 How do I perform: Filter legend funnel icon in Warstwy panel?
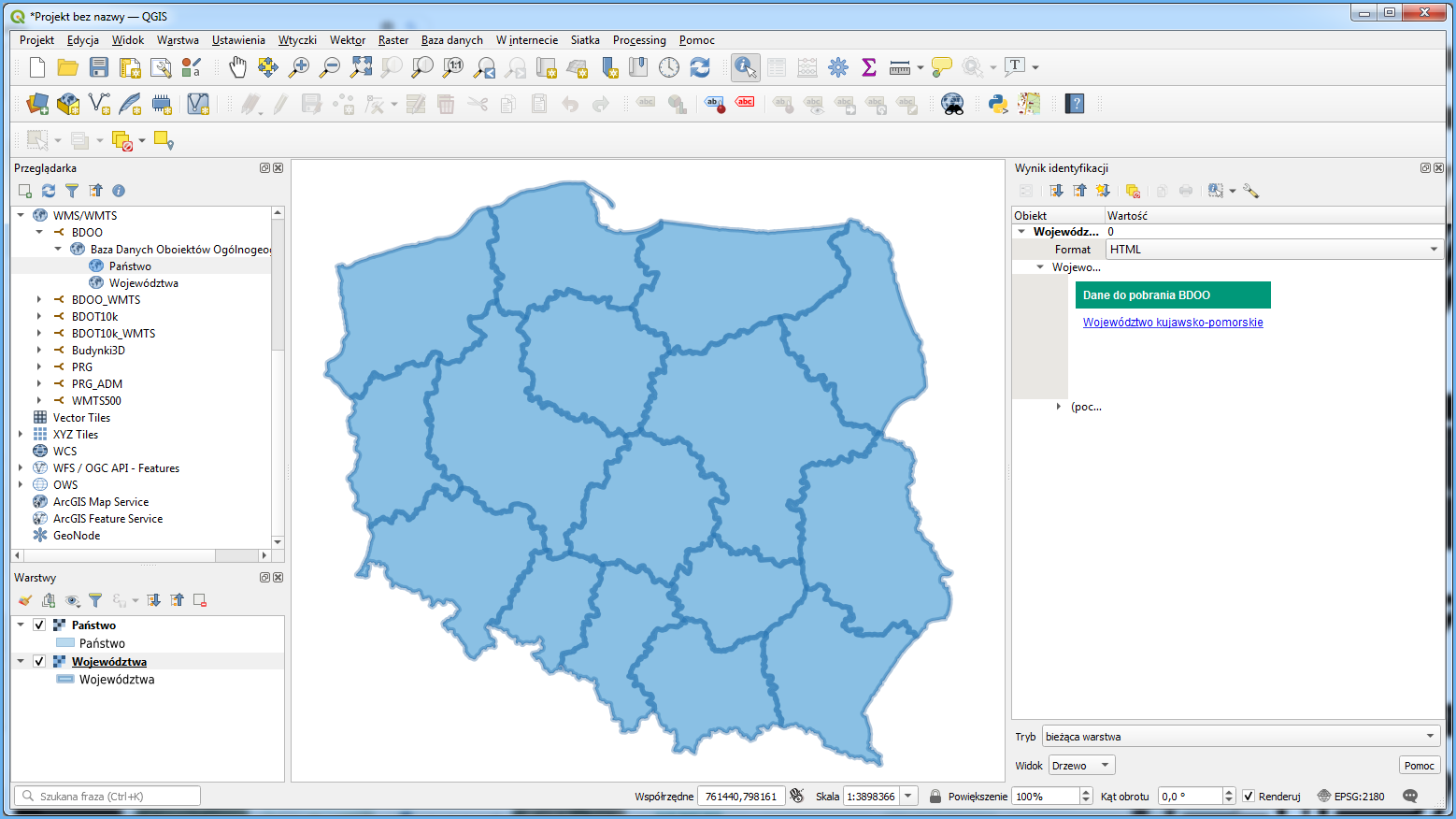click(95, 600)
